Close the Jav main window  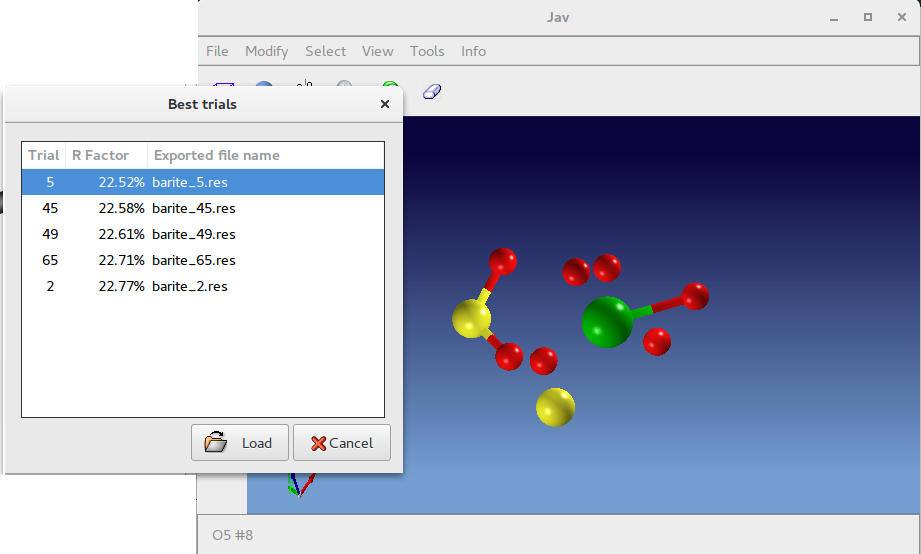902,17
